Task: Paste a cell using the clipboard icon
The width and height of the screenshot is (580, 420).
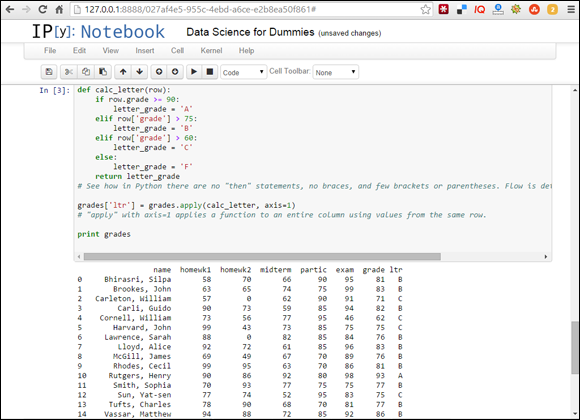Action: coord(103,72)
